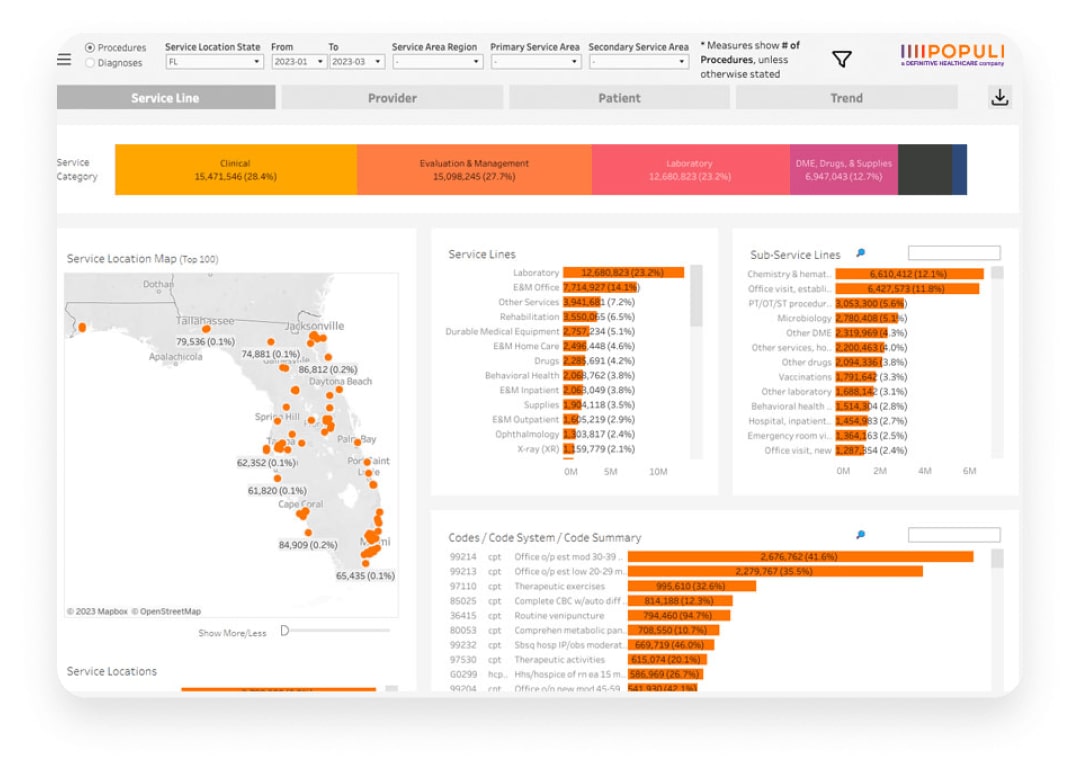Expand the Primary Service Area dropdown

tap(574, 60)
